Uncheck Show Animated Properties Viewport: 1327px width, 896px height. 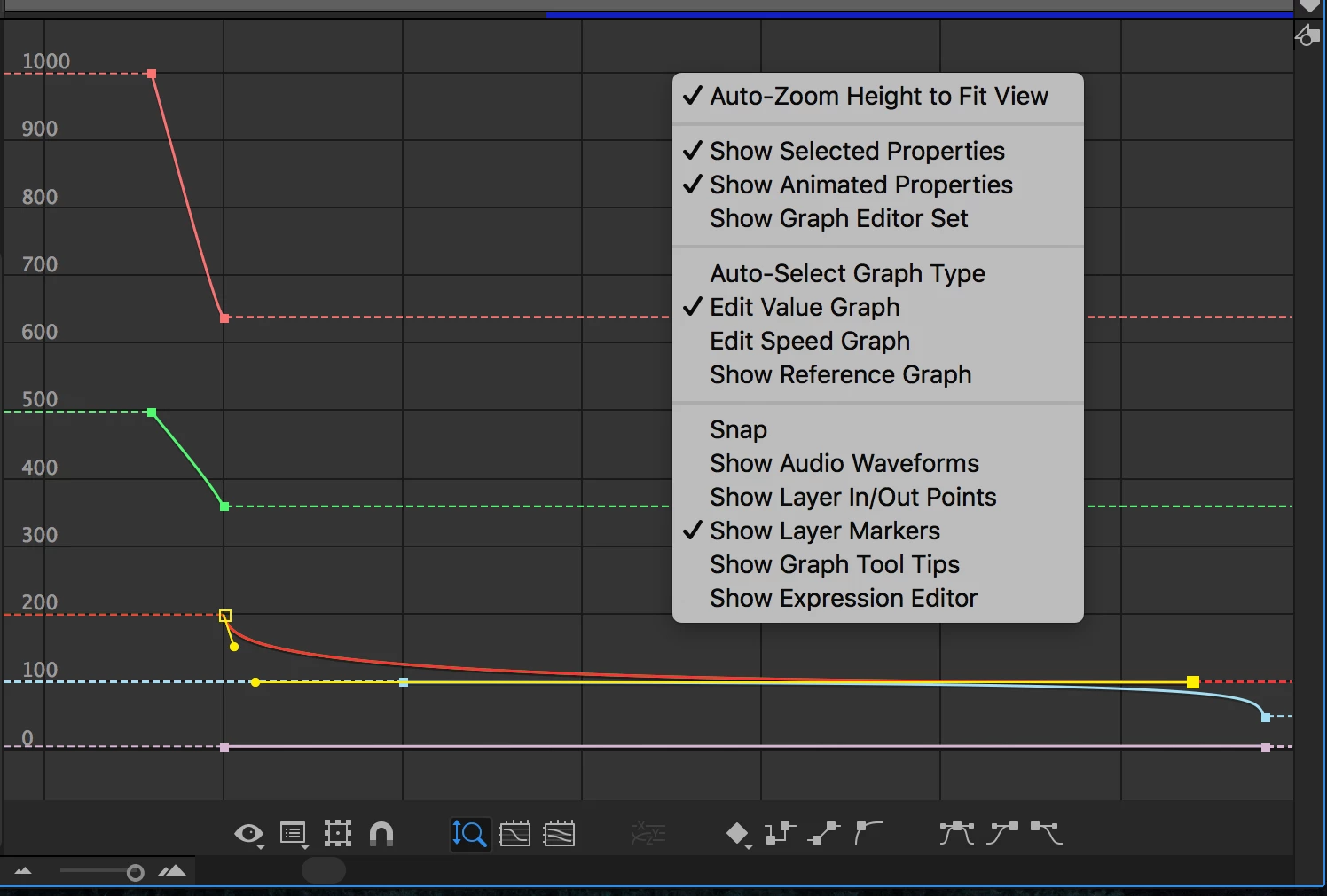[x=878, y=185]
